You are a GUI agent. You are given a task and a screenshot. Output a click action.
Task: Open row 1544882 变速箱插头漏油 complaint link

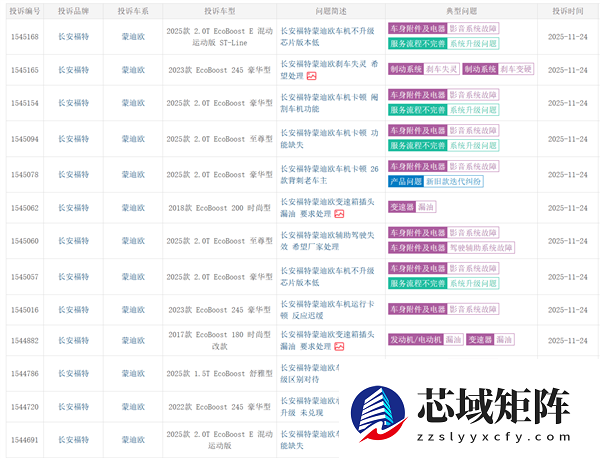pos(328,340)
